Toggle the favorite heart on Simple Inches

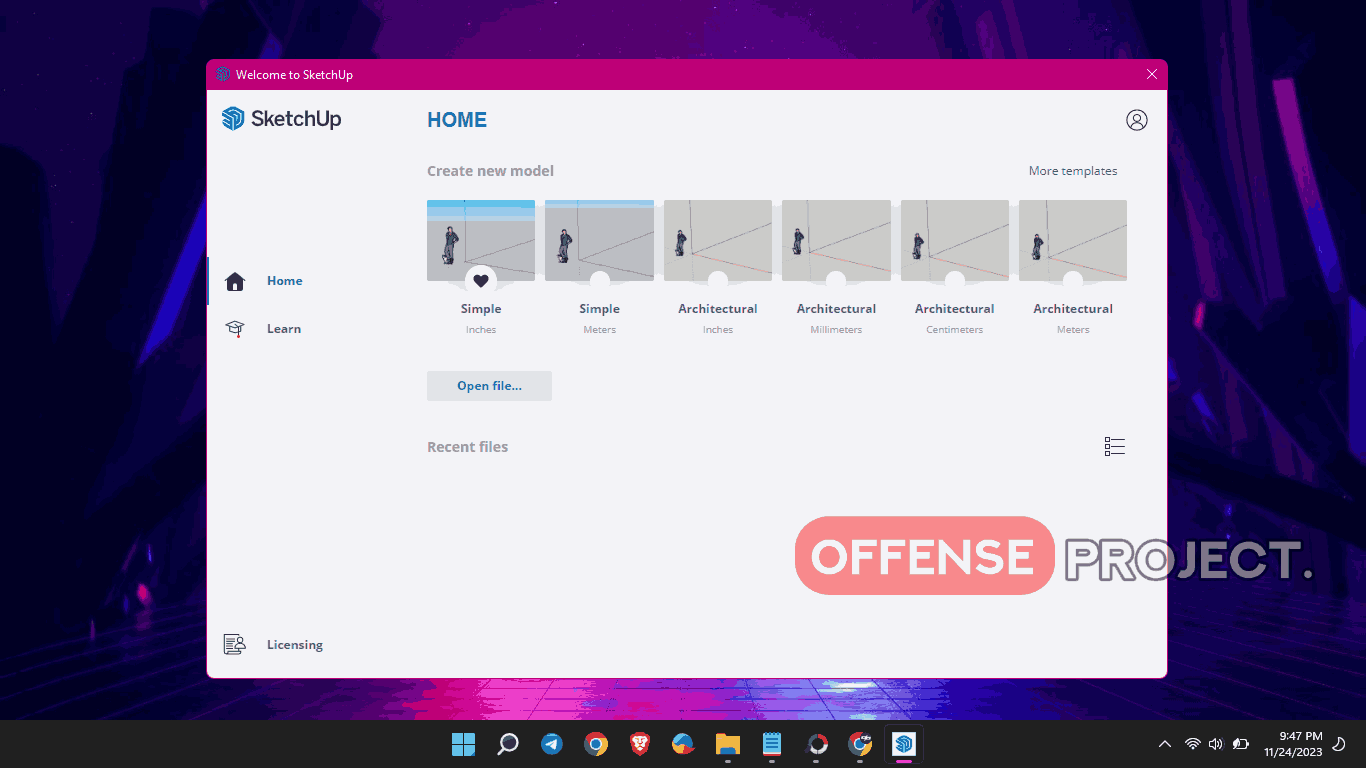tap(481, 281)
